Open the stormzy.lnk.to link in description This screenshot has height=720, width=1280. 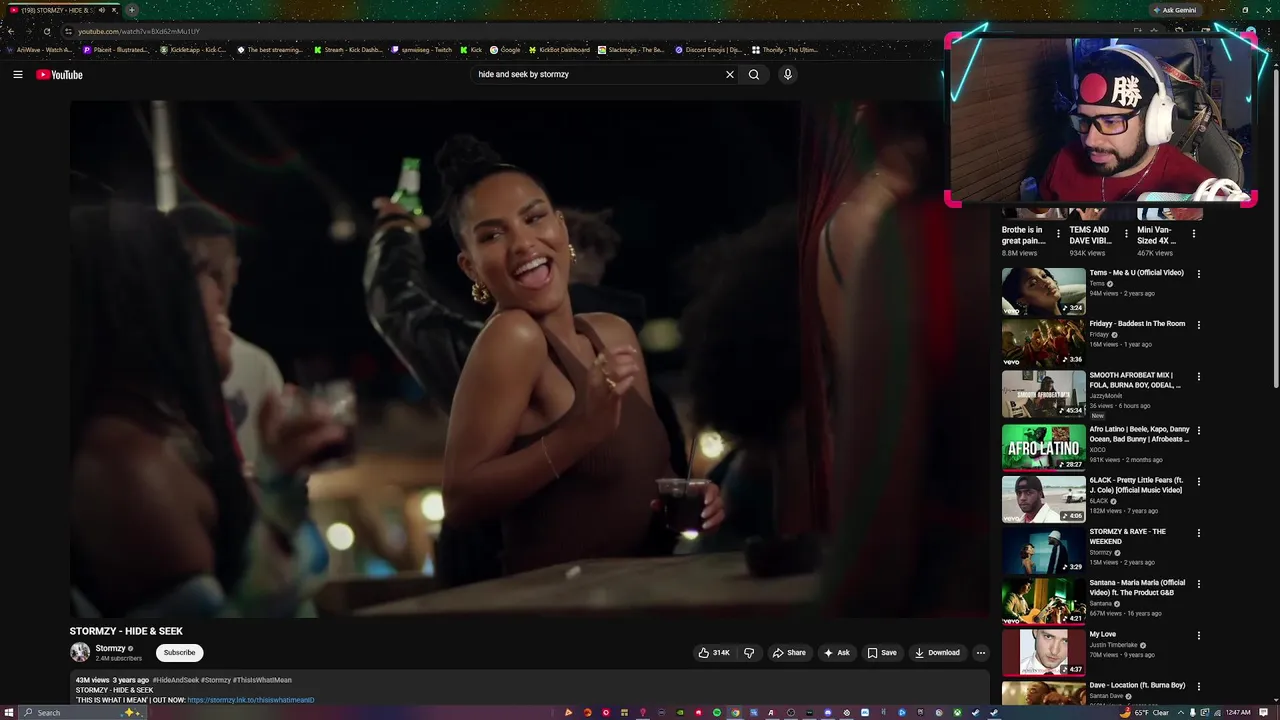[251, 700]
